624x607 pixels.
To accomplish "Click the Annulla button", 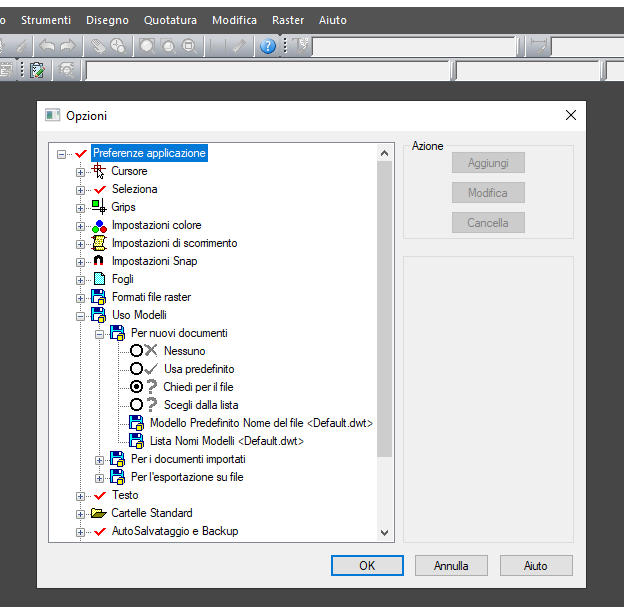I will pyautogui.click(x=451, y=566).
